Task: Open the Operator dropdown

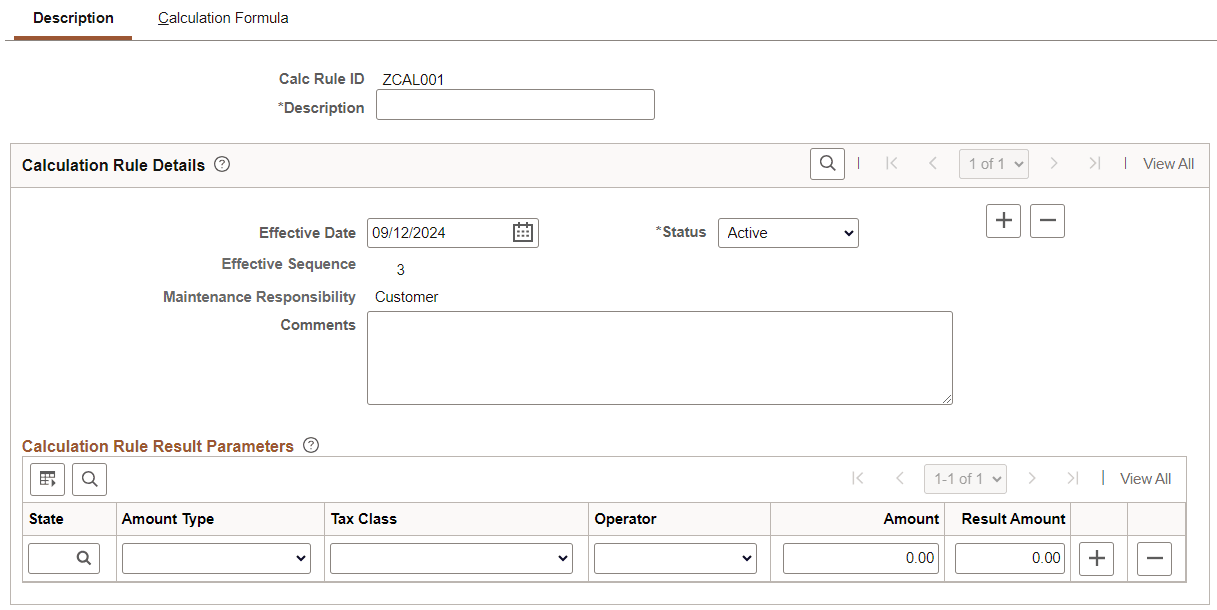Action: pos(675,558)
